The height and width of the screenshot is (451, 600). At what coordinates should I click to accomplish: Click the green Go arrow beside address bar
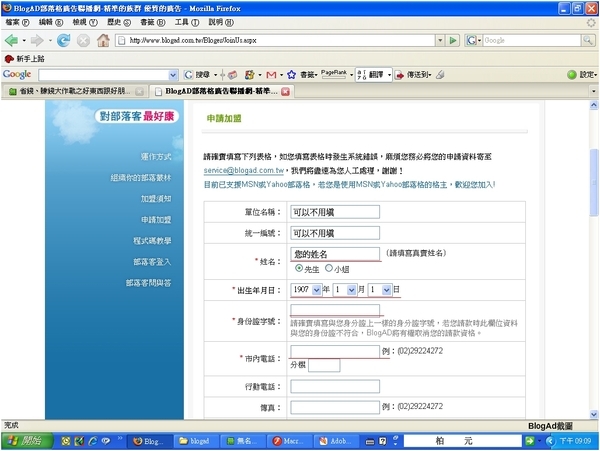453,40
